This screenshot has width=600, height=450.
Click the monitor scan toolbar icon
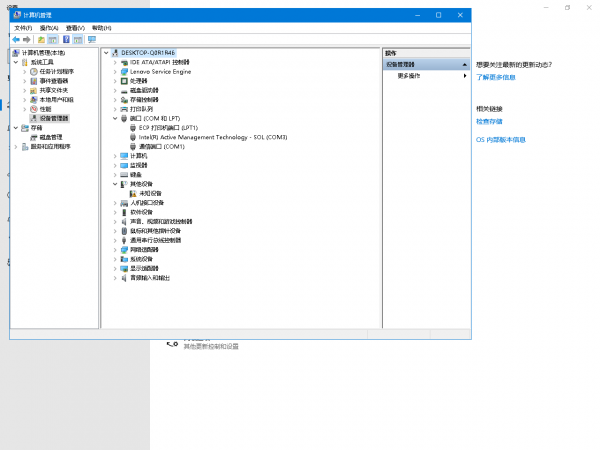[x=92, y=39]
